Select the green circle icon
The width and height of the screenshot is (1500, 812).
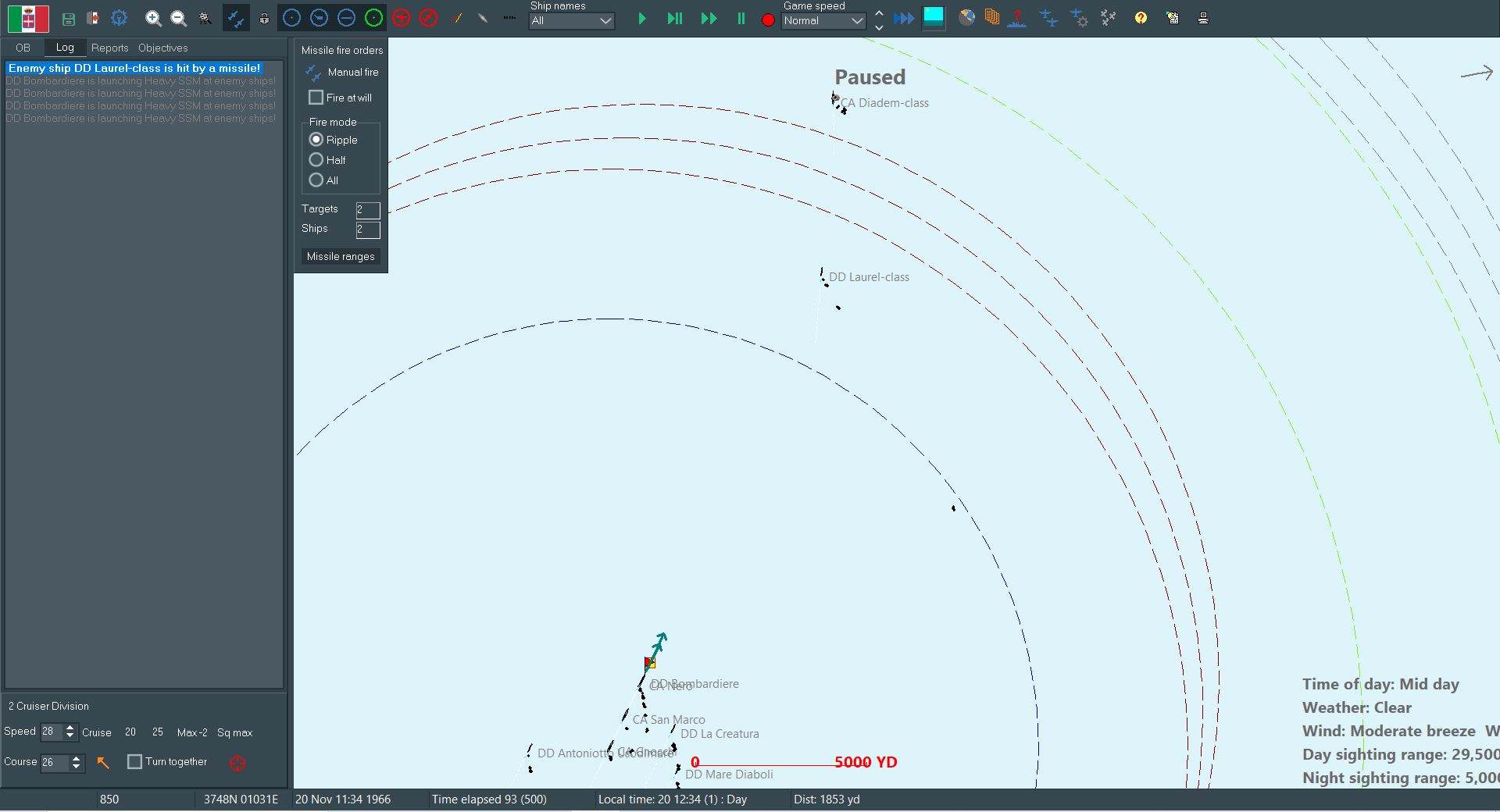point(373,18)
